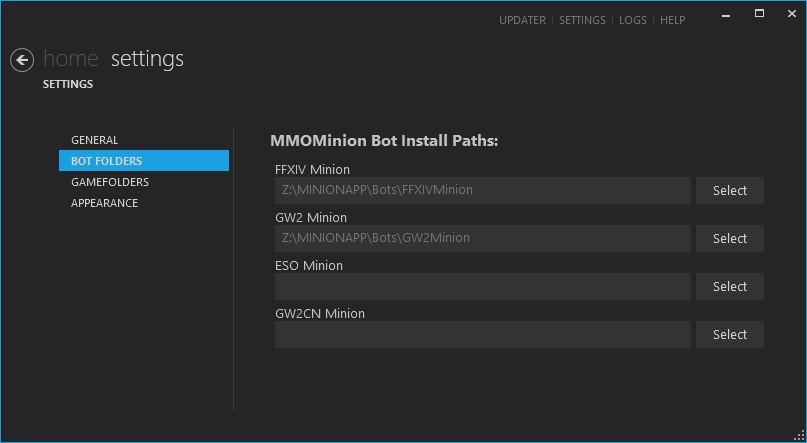Click the 'GW2 Minion' label
This screenshot has width=807, height=443.
pos(311,218)
